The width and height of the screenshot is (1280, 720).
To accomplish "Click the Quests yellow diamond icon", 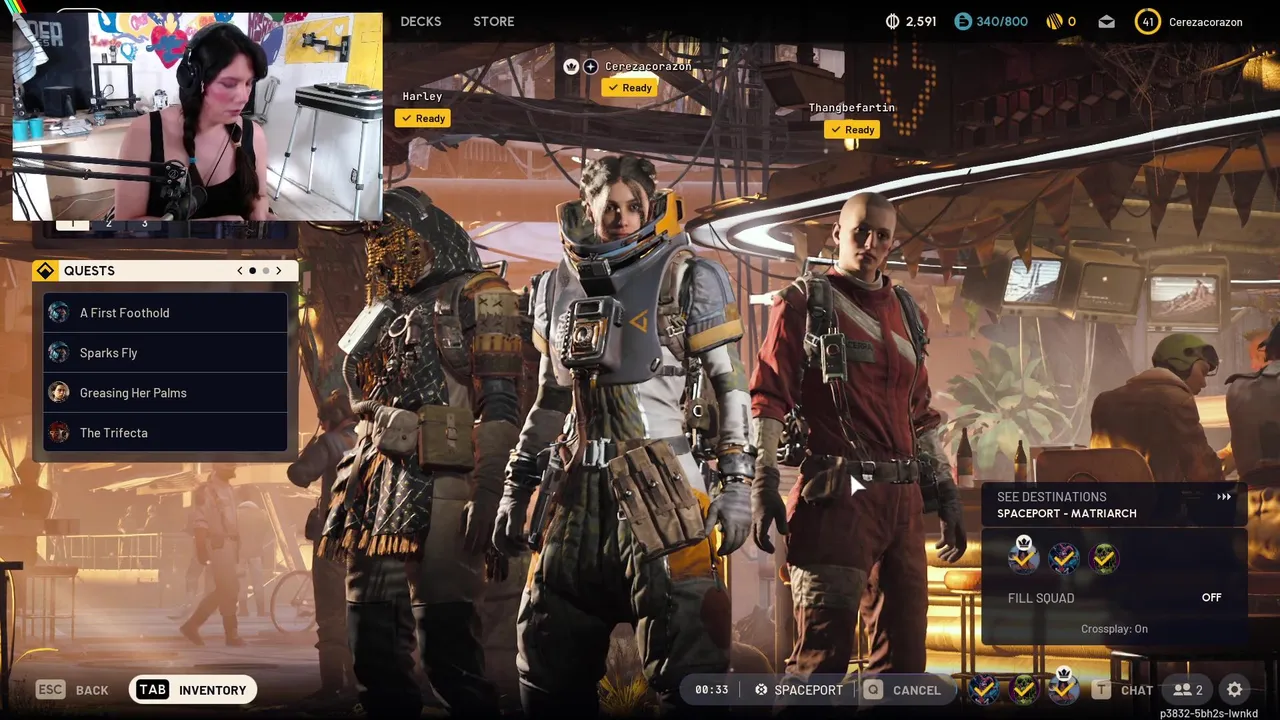I will (45, 271).
